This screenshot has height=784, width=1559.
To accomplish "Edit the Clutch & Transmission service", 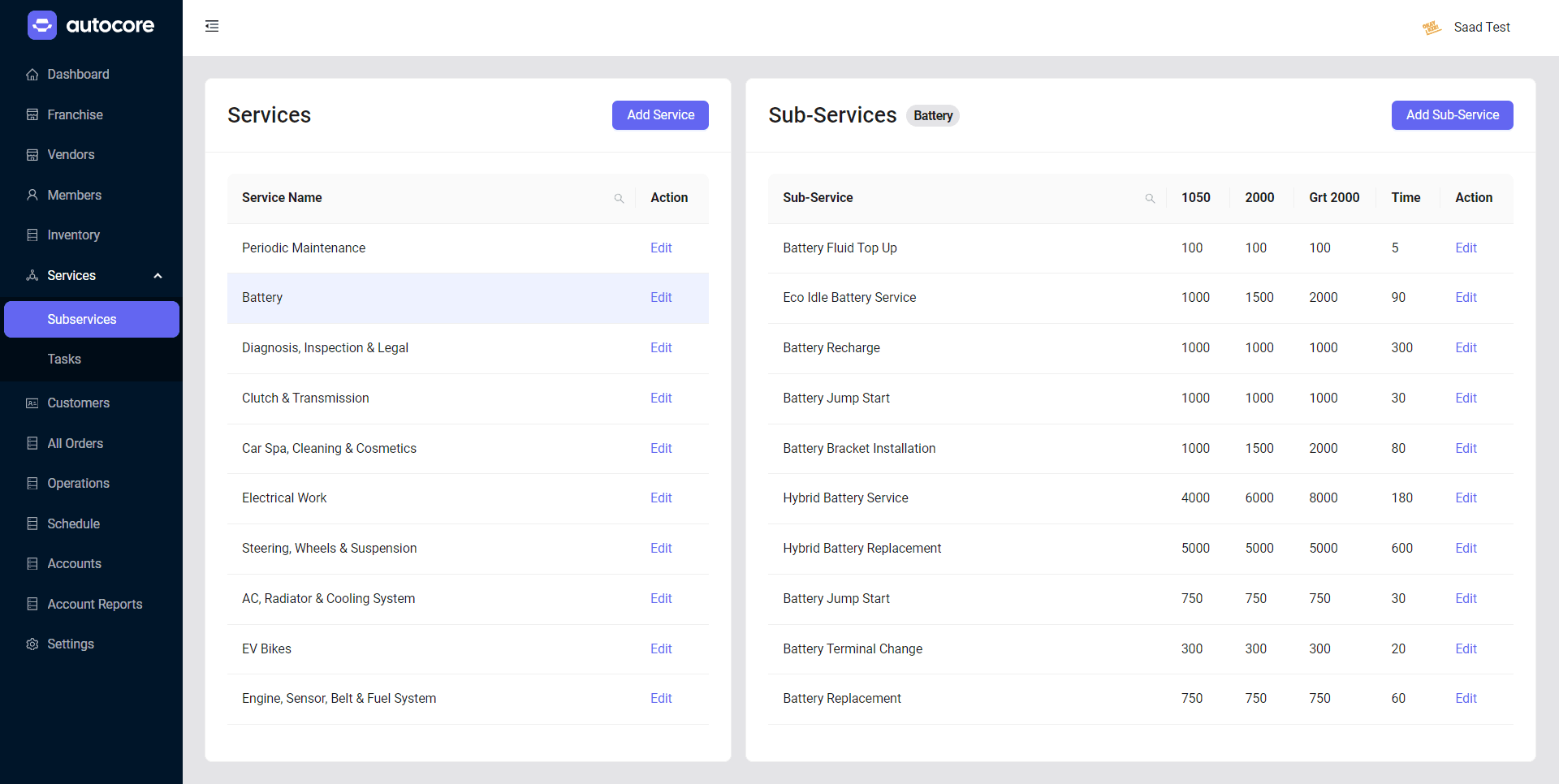I will 661,398.
